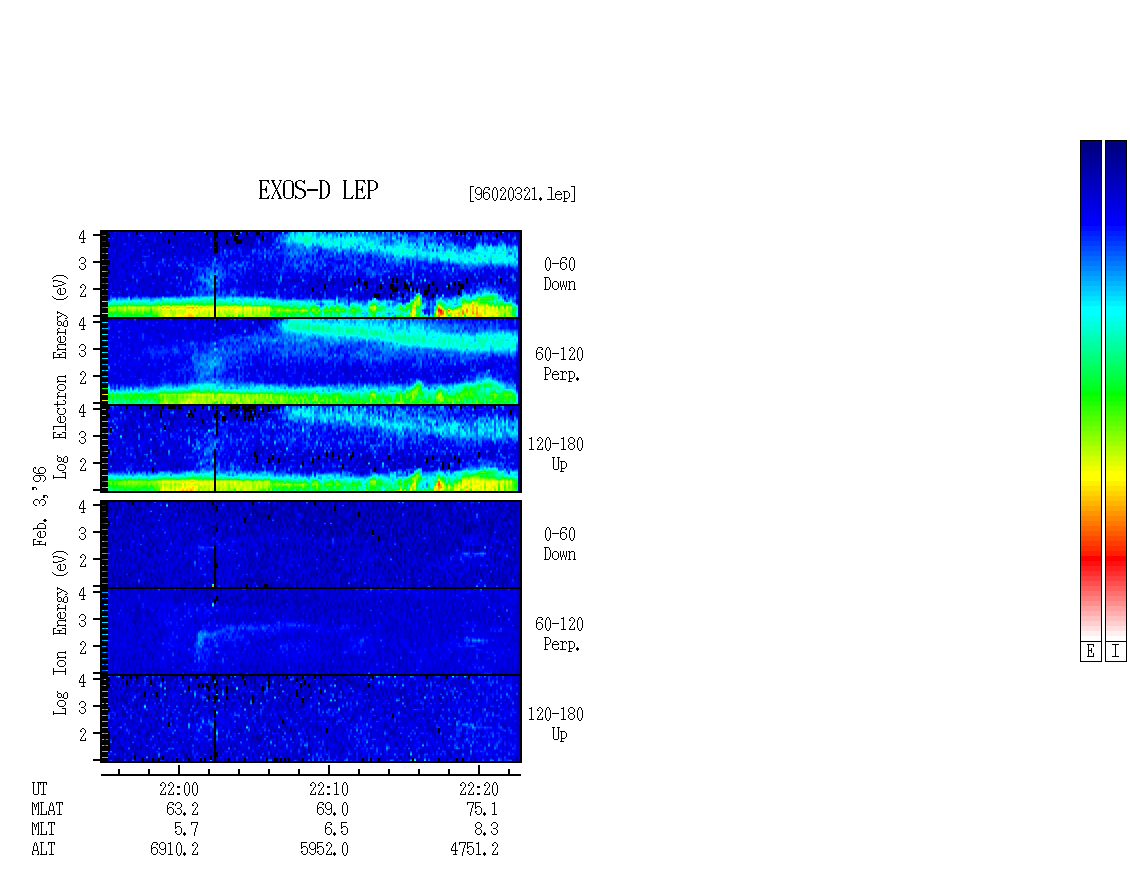This screenshot has width=1130, height=875.
Task: Click the 0-60 Down label beside ion panel
Action: click(x=560, y=544)
